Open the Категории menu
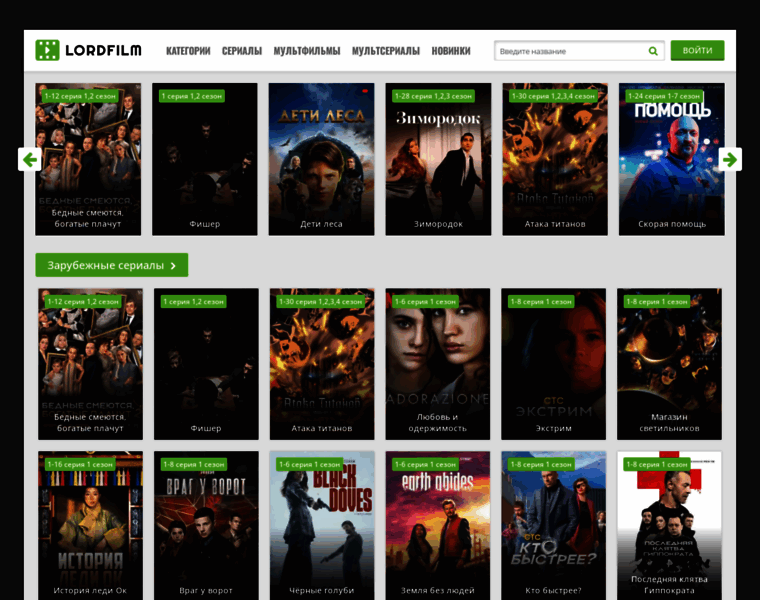 pos(188,51)
